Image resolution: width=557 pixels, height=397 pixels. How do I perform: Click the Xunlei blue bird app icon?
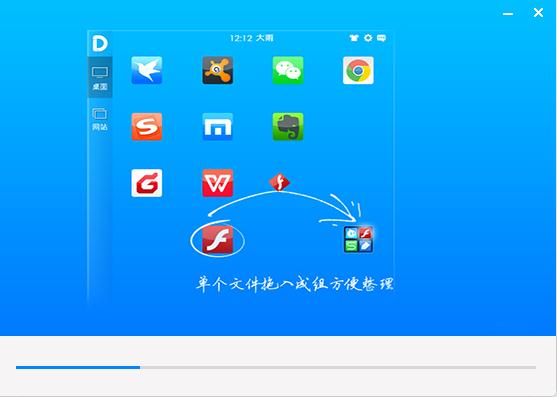pyautogui.click(x=147, y=70)
